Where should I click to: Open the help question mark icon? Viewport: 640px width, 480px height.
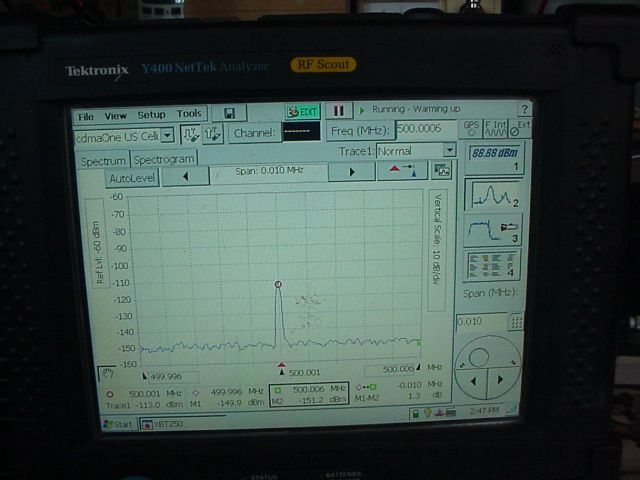[524, 109]
